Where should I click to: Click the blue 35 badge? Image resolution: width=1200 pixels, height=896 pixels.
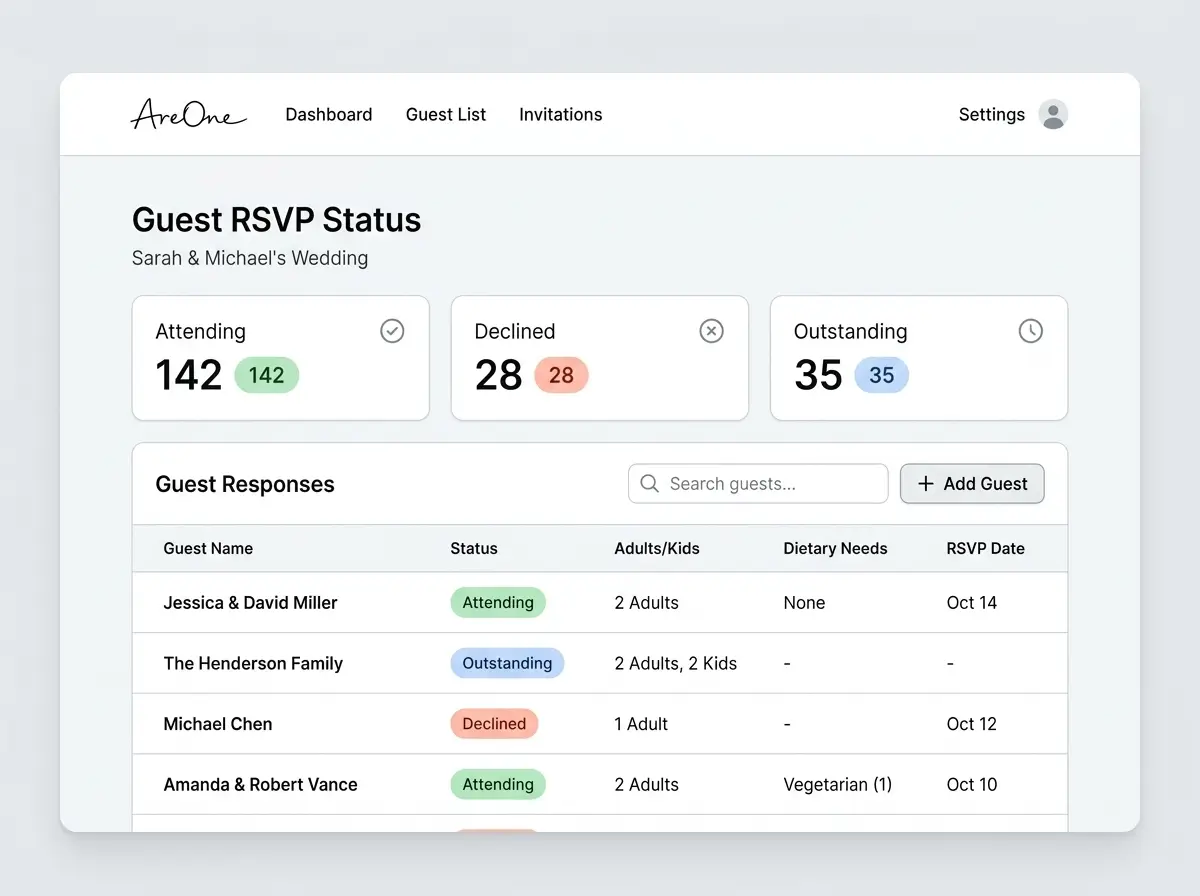point(881,375)
